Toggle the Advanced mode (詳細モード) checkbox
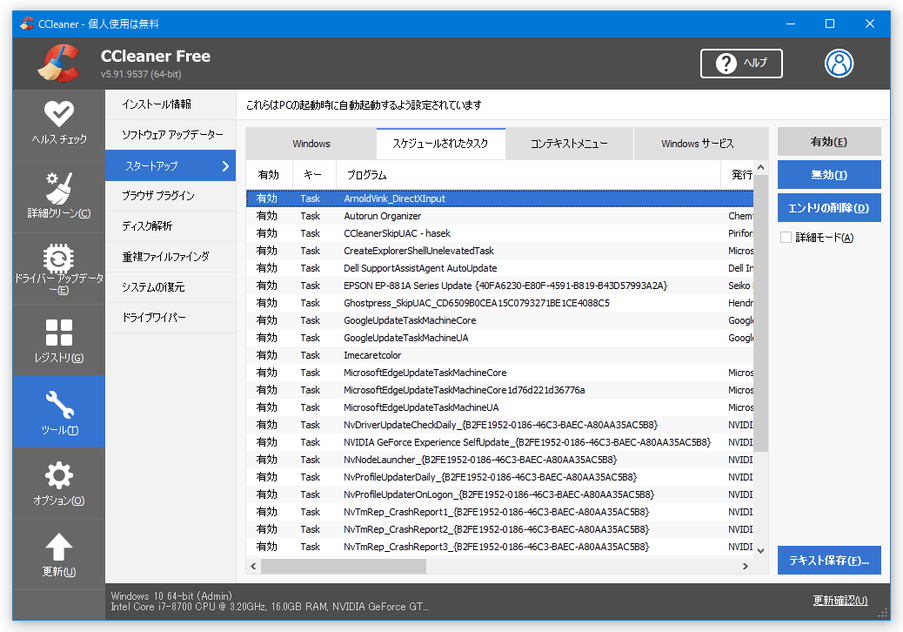Image resolution: width=903 pixels, height=632 pixels. (786, 237)
